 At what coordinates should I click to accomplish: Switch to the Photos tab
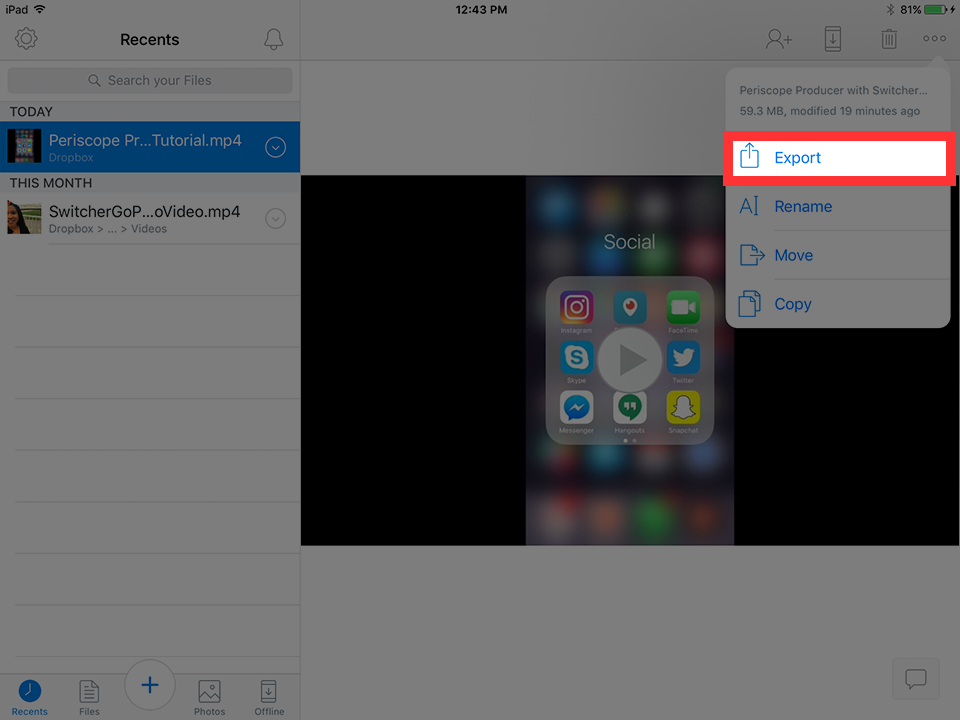click(209, 696)
